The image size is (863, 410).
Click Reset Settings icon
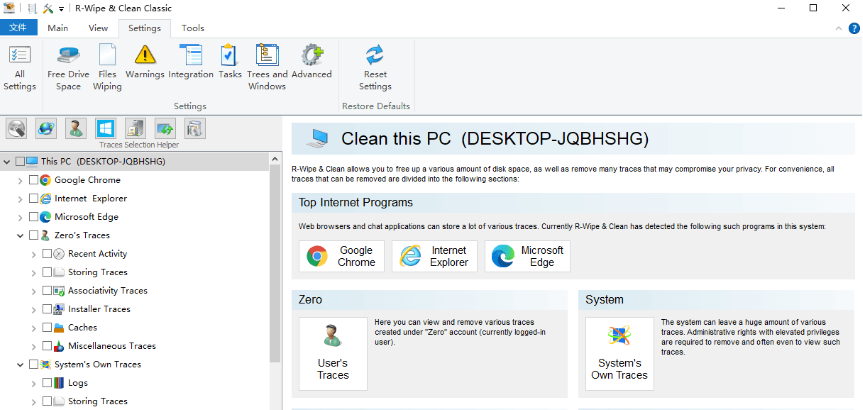pos(375,55)
